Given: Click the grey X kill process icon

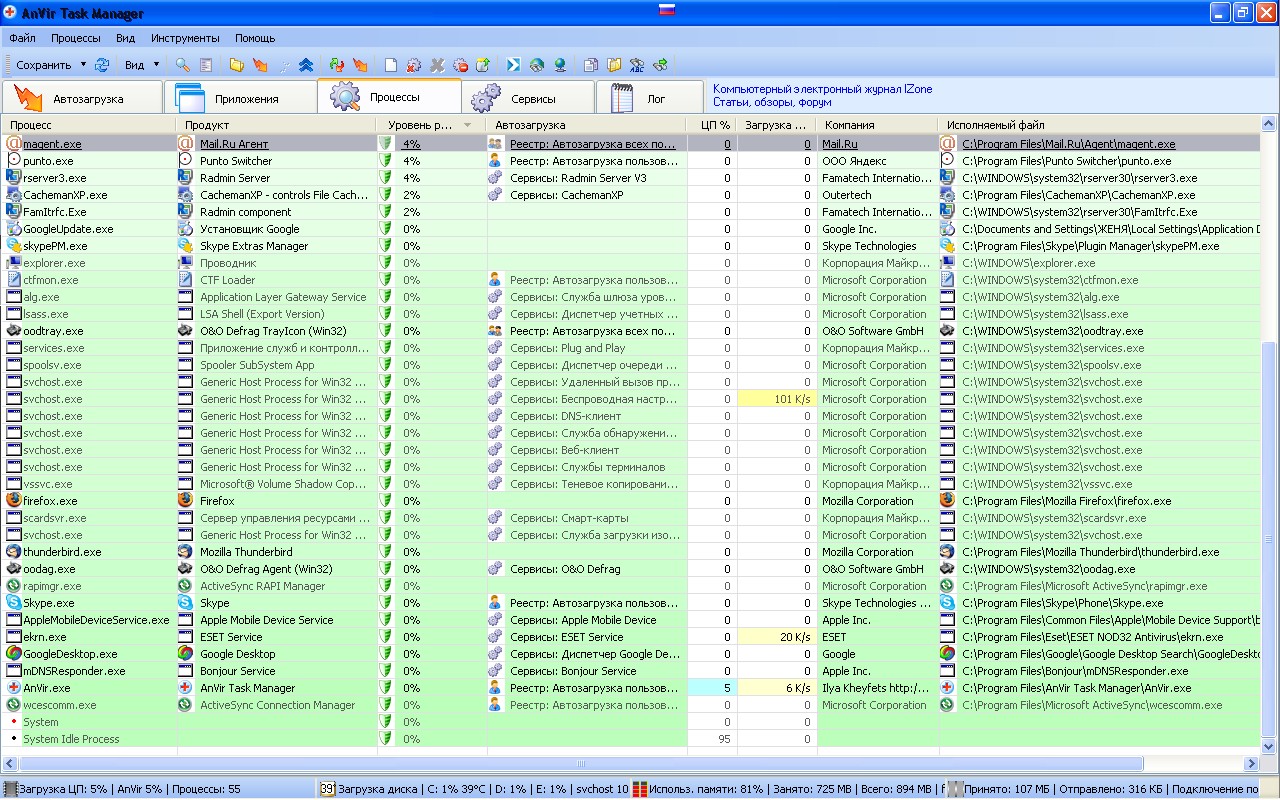Looking at the screenshot, I should 437,65.
